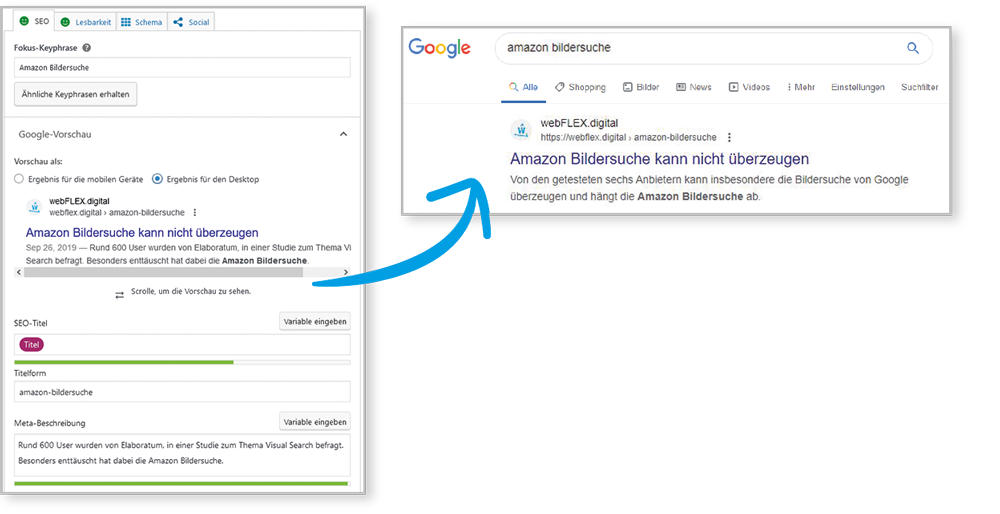Viewport: 1000px width, 514px height.
Task: Open the News search tab
Action: click(x=694, y=87)
